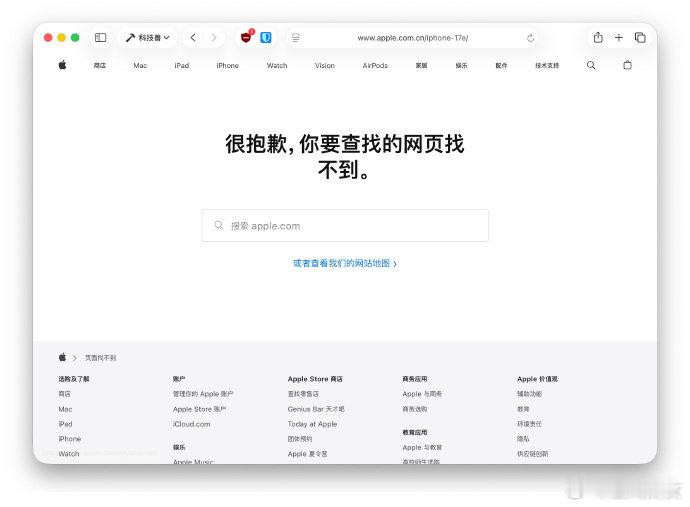Open Genius Bar 天才吧 footer link
This screenshot has width=690, height=507.
point(316,409)
